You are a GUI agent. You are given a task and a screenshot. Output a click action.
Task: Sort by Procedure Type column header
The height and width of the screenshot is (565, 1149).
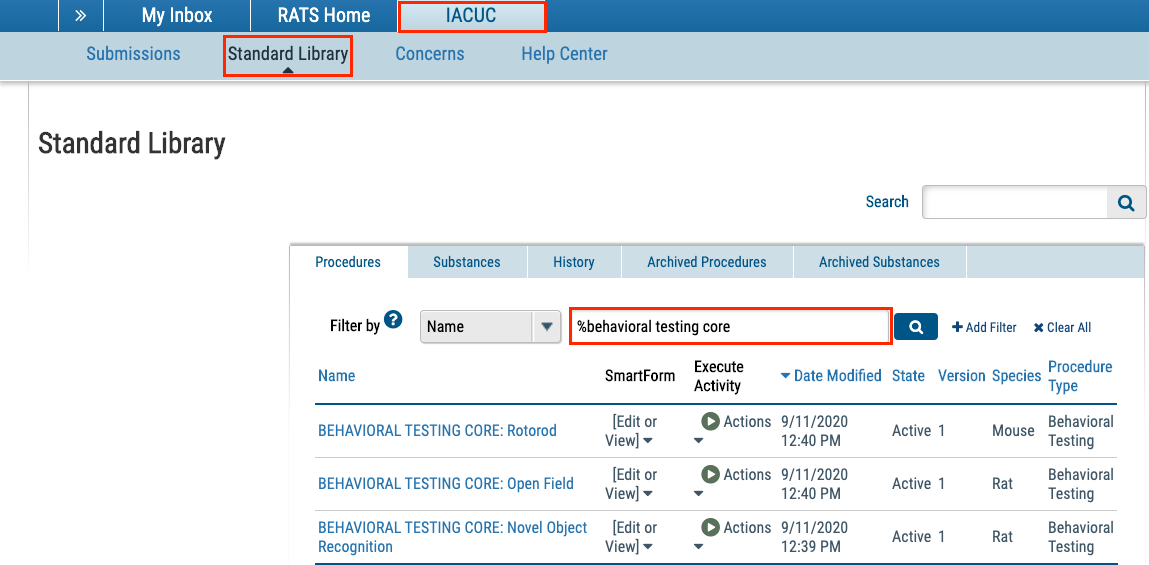tap(1080, 376)
